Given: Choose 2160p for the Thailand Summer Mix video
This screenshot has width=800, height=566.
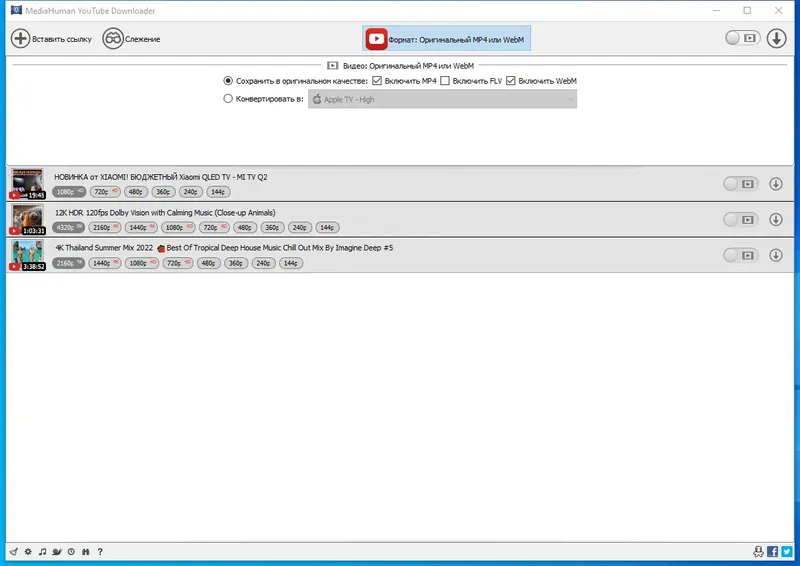Looking at the screenshot, I should (x=68, y=263).
